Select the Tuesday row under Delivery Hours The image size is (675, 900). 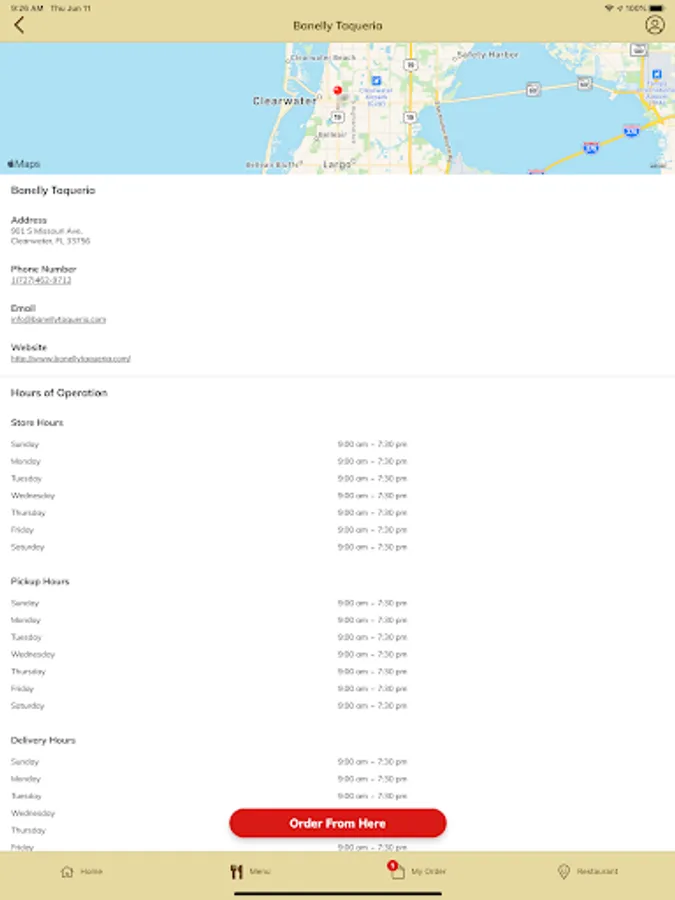point(209,797)
